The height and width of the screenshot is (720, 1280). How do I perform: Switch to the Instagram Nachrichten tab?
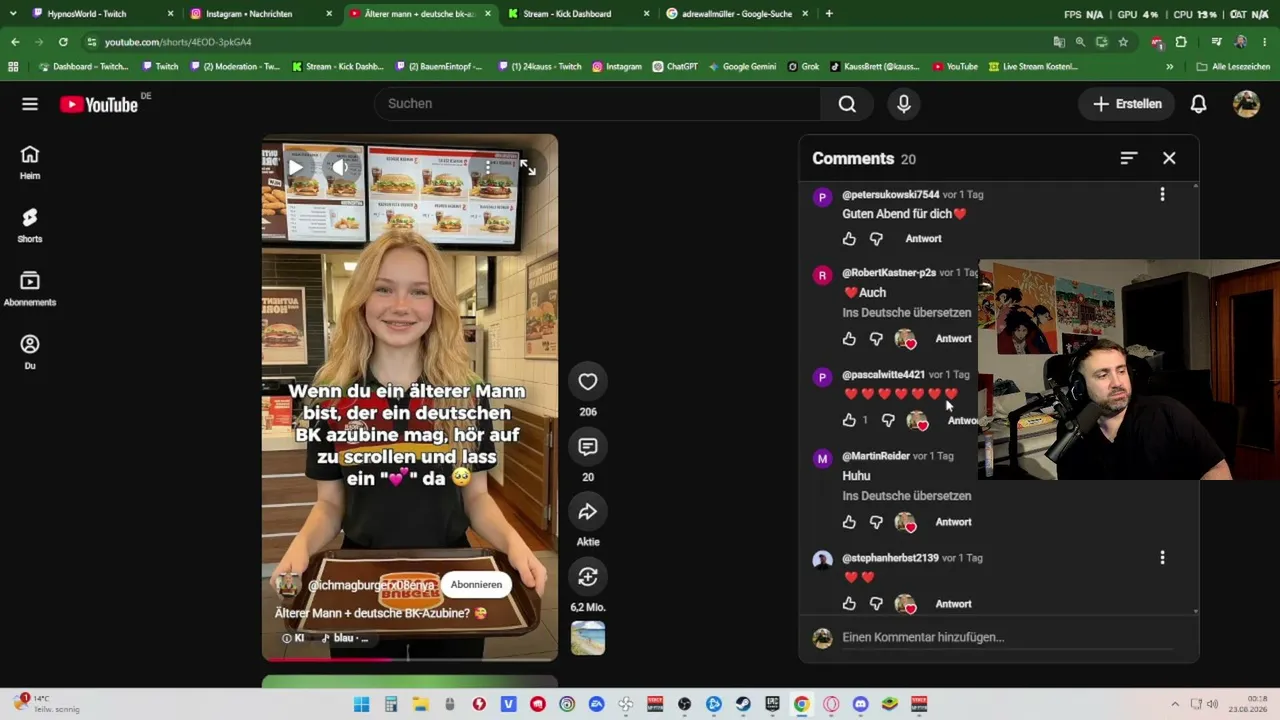click(x=257, y=14)
